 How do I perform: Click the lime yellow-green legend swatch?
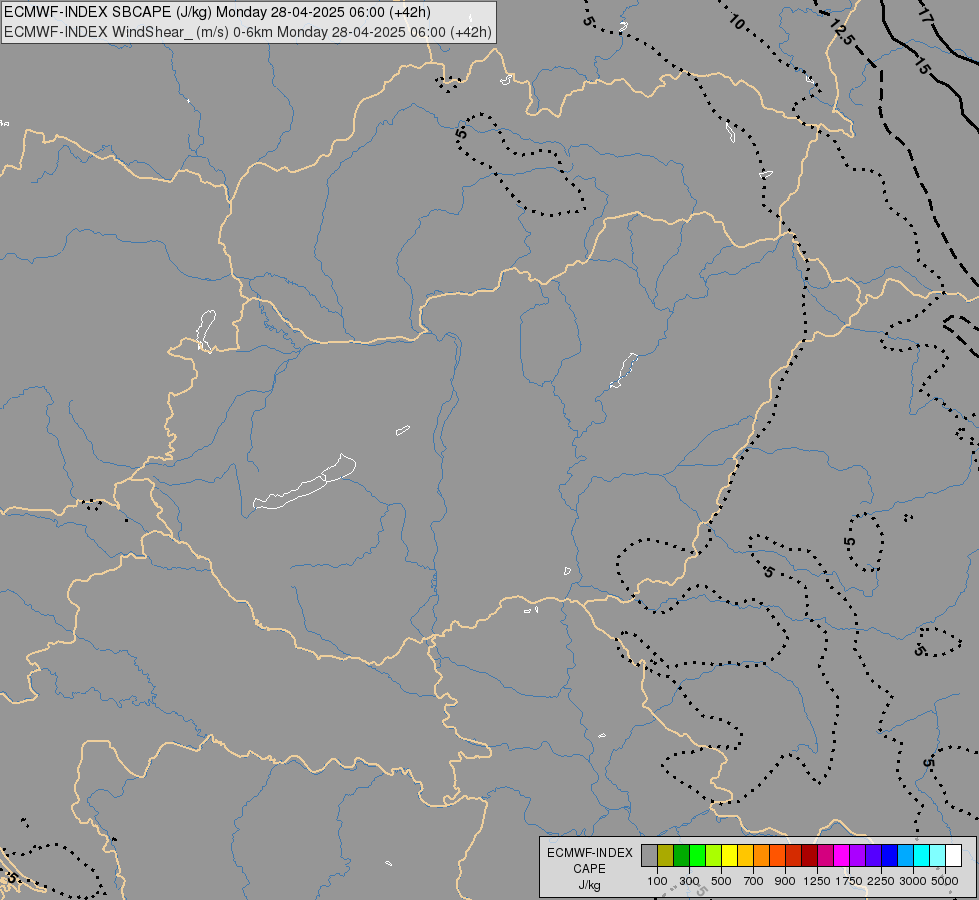pyautogui.click(x=713, y=856)
